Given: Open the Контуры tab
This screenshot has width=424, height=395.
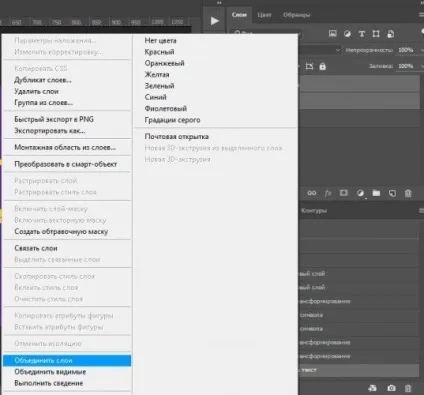Looking at the screenshot, I should [314, 211].
